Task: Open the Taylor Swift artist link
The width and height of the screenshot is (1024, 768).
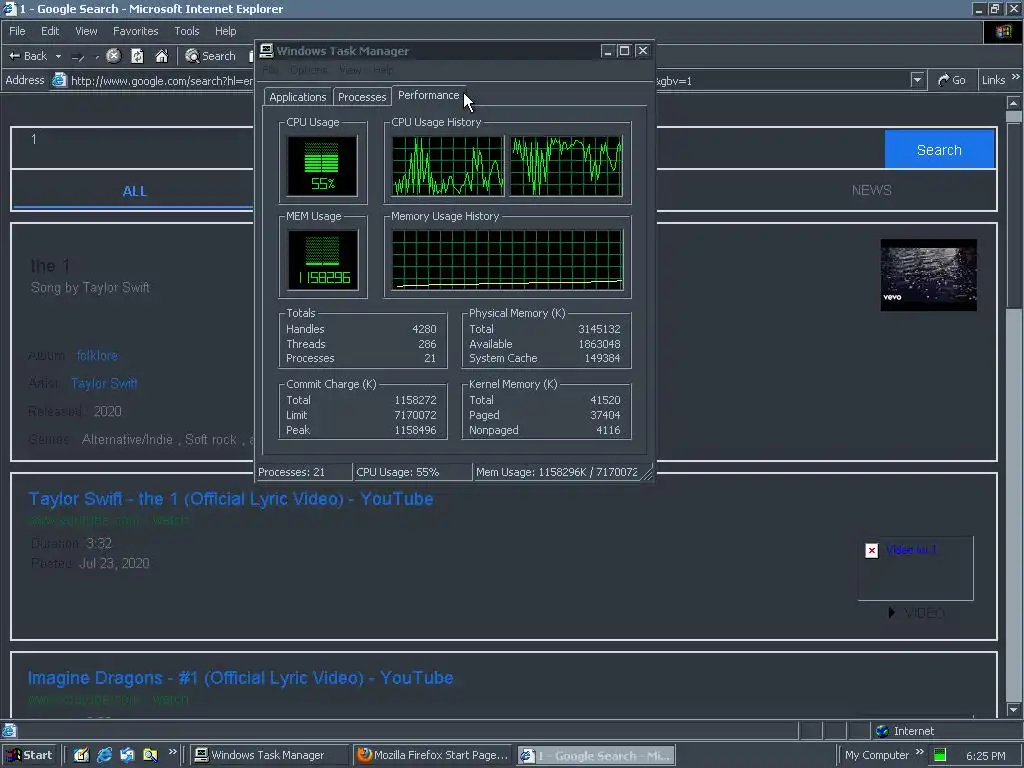Action: (104, 383)
